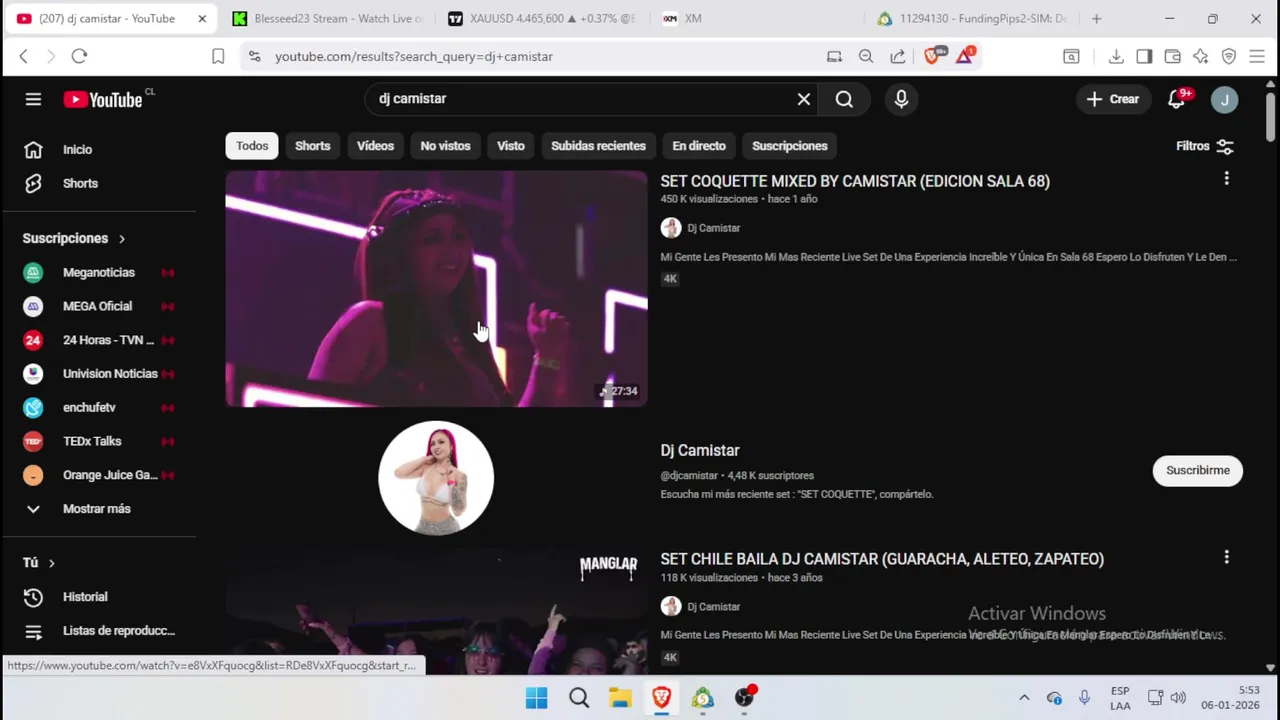Select the En directo chip
The width and height of the screenshot is (1280, 720).
pyautogui.click(x=698, y=146)
